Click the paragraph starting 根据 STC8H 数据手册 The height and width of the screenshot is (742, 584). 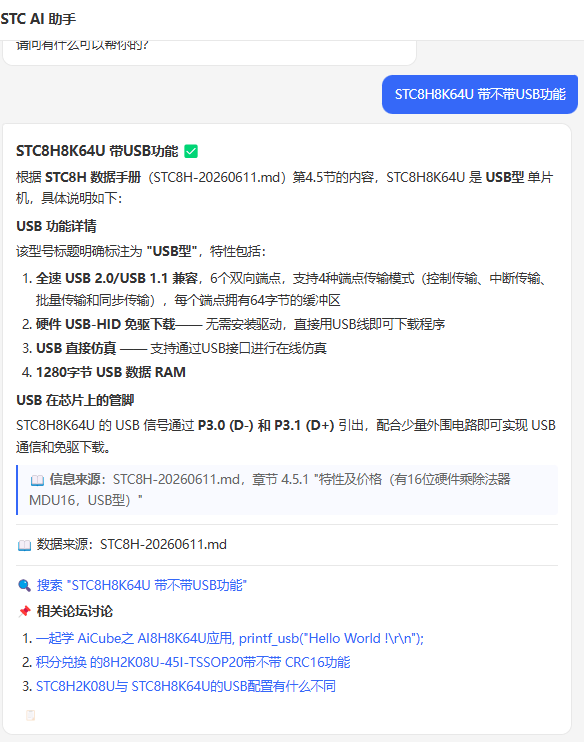point(284,187)
